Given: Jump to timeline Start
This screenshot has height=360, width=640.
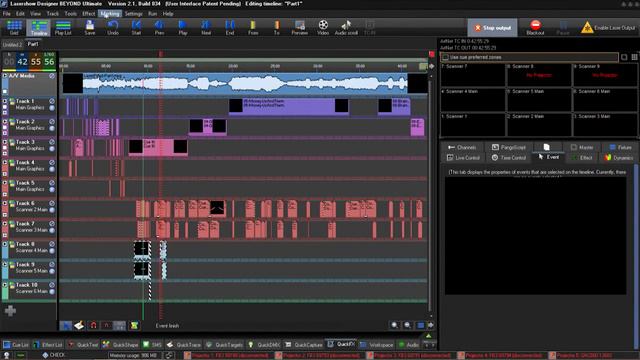Looking at the screenshot, I should (x=136, y=28).
